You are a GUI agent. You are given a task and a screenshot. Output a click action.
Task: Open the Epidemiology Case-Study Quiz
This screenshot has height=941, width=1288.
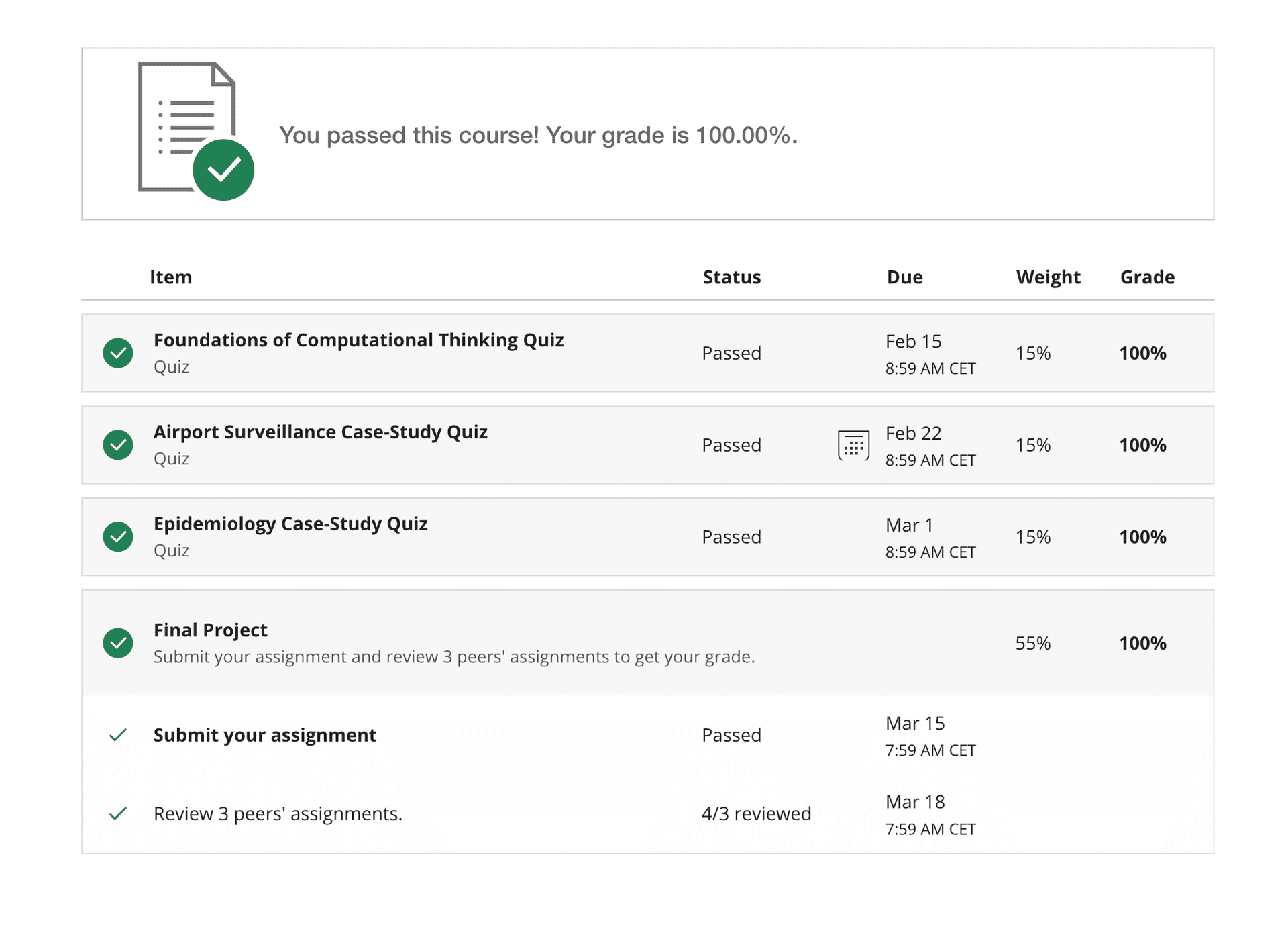(x=290, y=524)
